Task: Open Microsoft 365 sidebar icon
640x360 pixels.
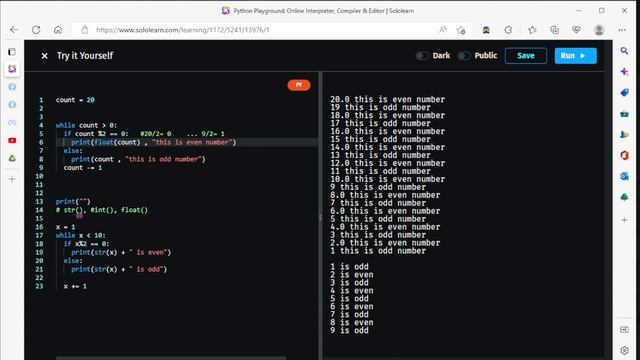Action: tap(624, 156)
